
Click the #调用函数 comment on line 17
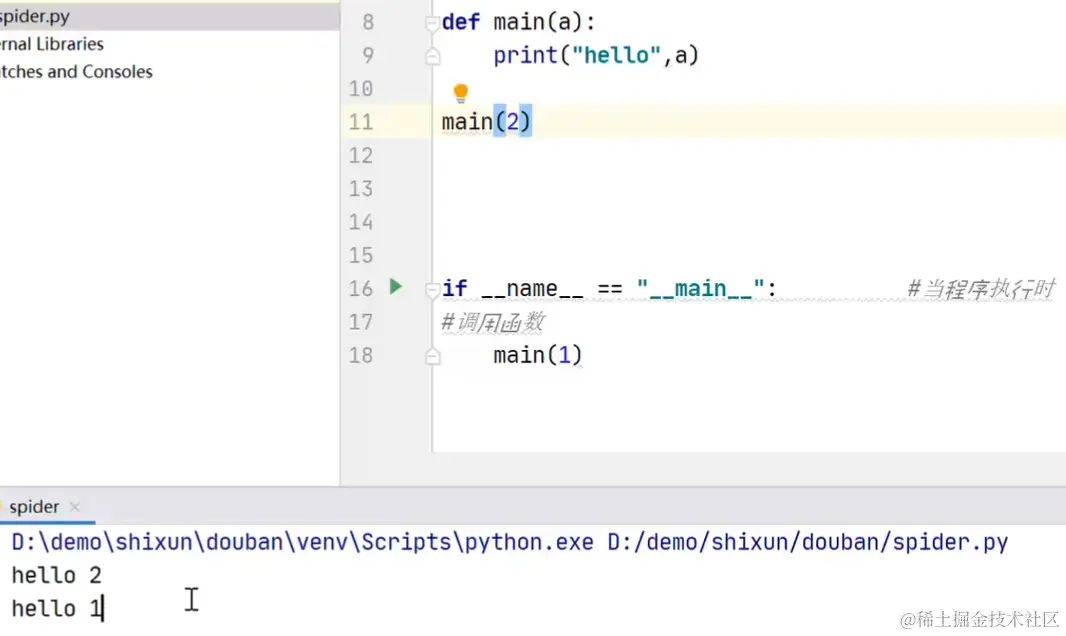tap(493, 322)
